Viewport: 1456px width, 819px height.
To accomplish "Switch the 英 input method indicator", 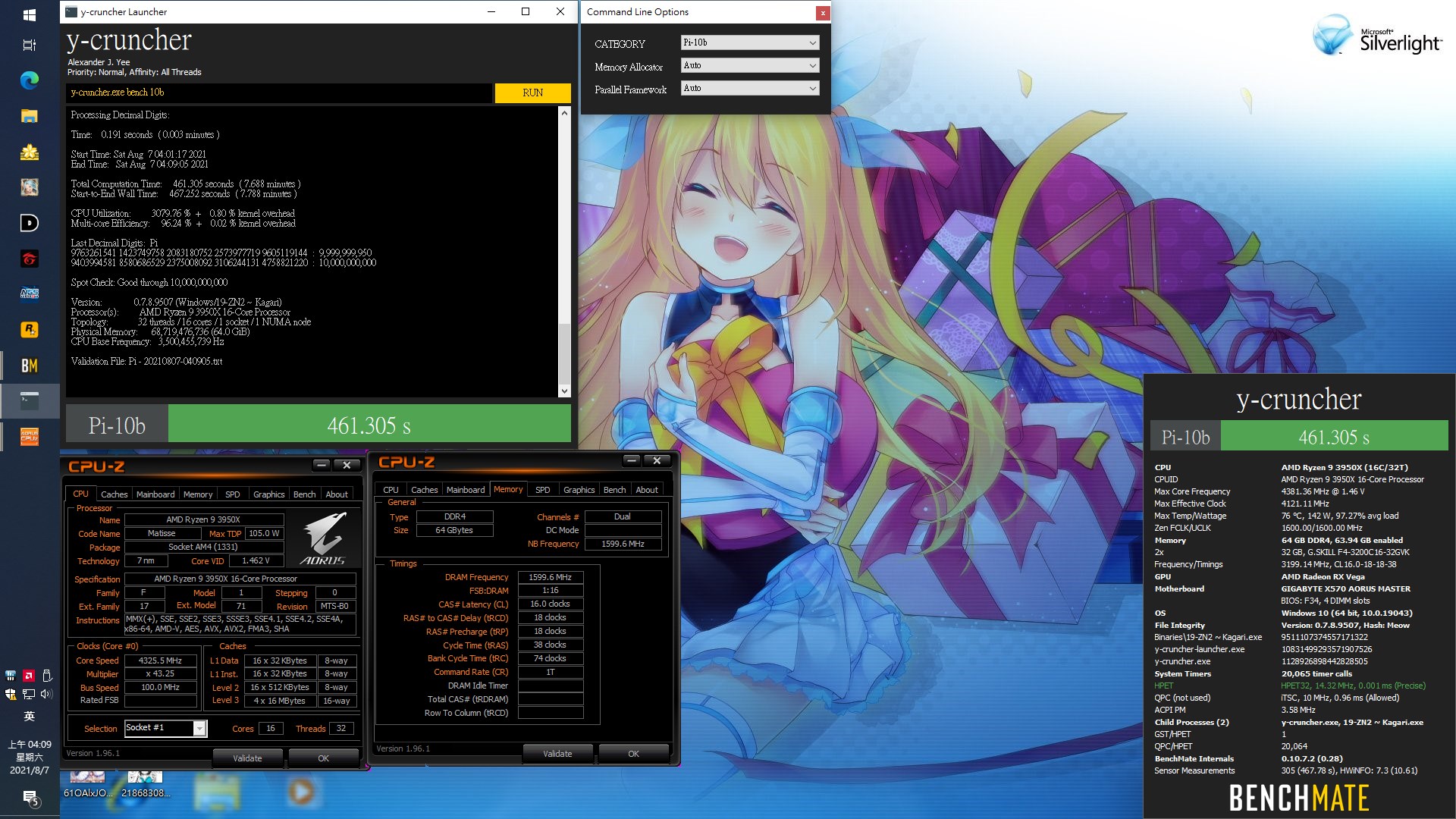I will click(29, 717).
